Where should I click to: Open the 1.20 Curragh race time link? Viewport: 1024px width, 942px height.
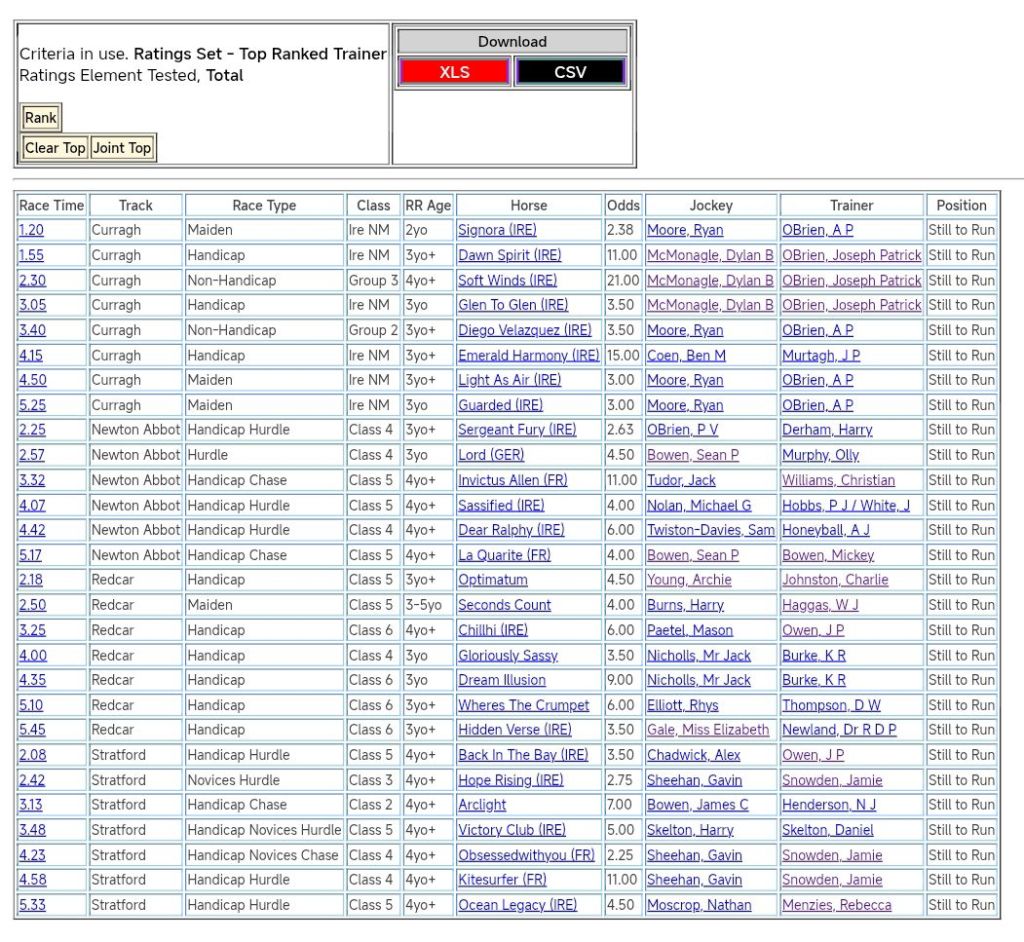point(31,230)
